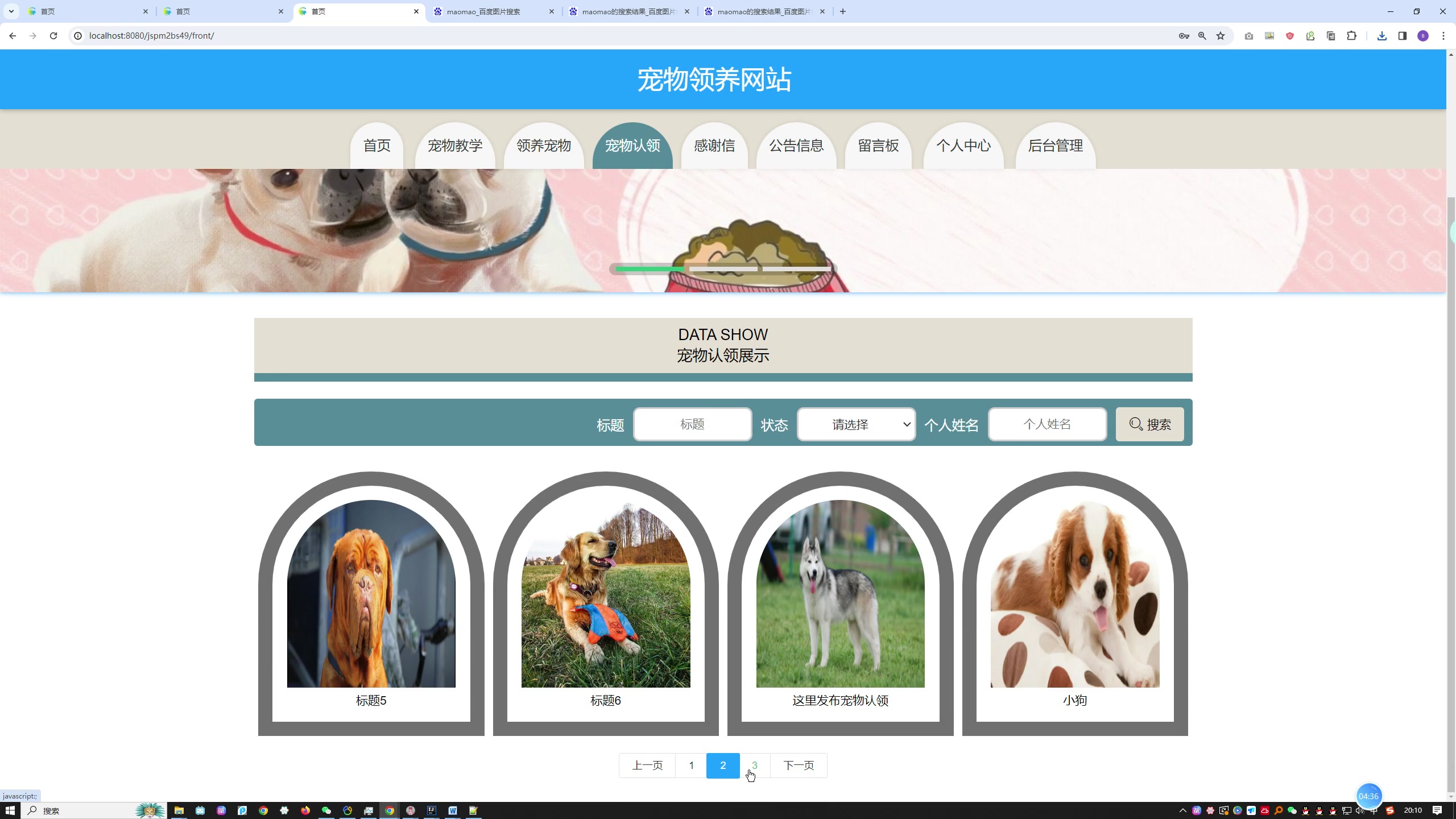Click the zoom magnifier in address bar
Screen dimensions: 1456x819
(x=1202, y=36)
